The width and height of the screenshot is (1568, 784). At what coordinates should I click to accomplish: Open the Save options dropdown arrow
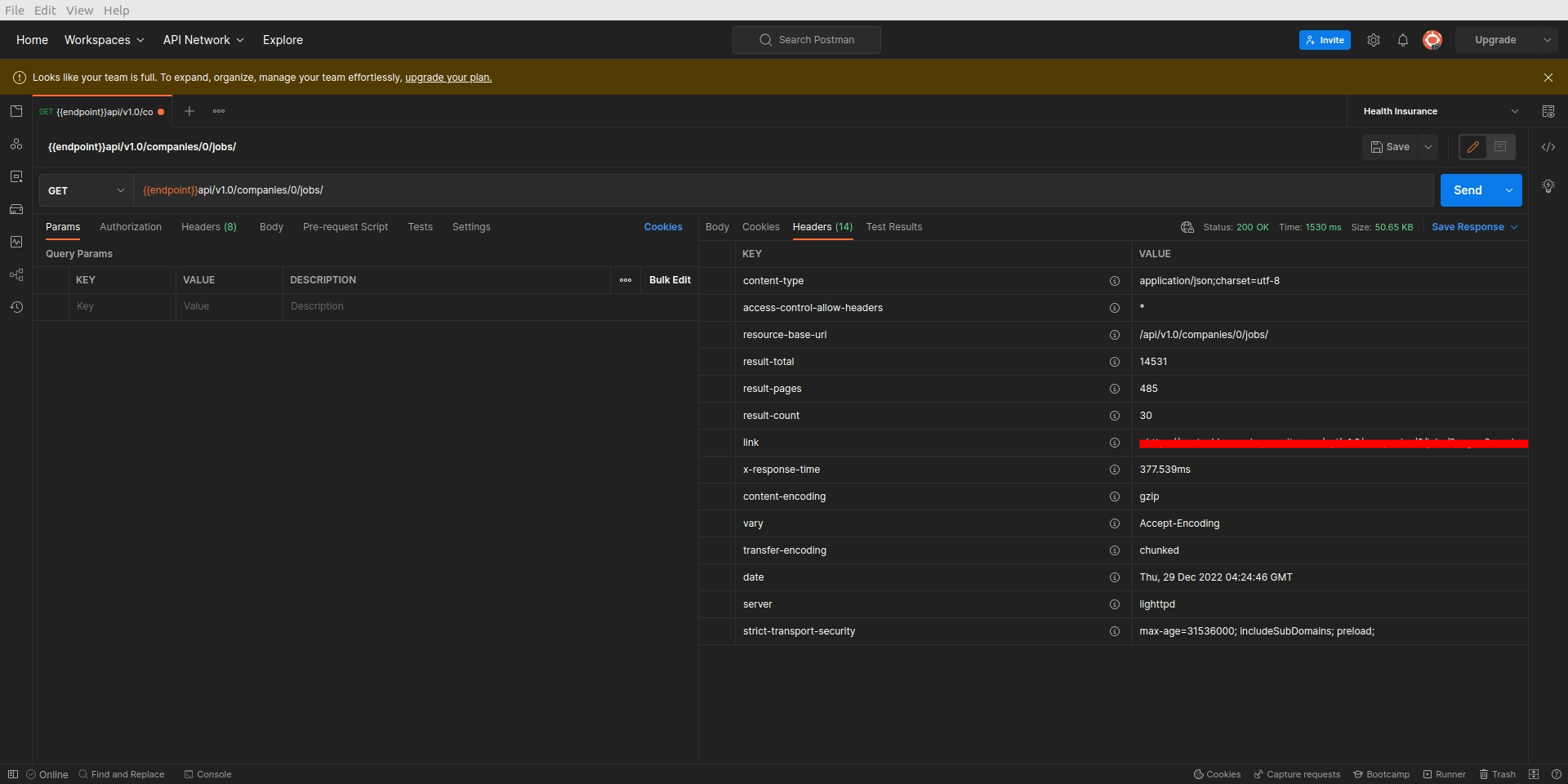pos(1428,147)
